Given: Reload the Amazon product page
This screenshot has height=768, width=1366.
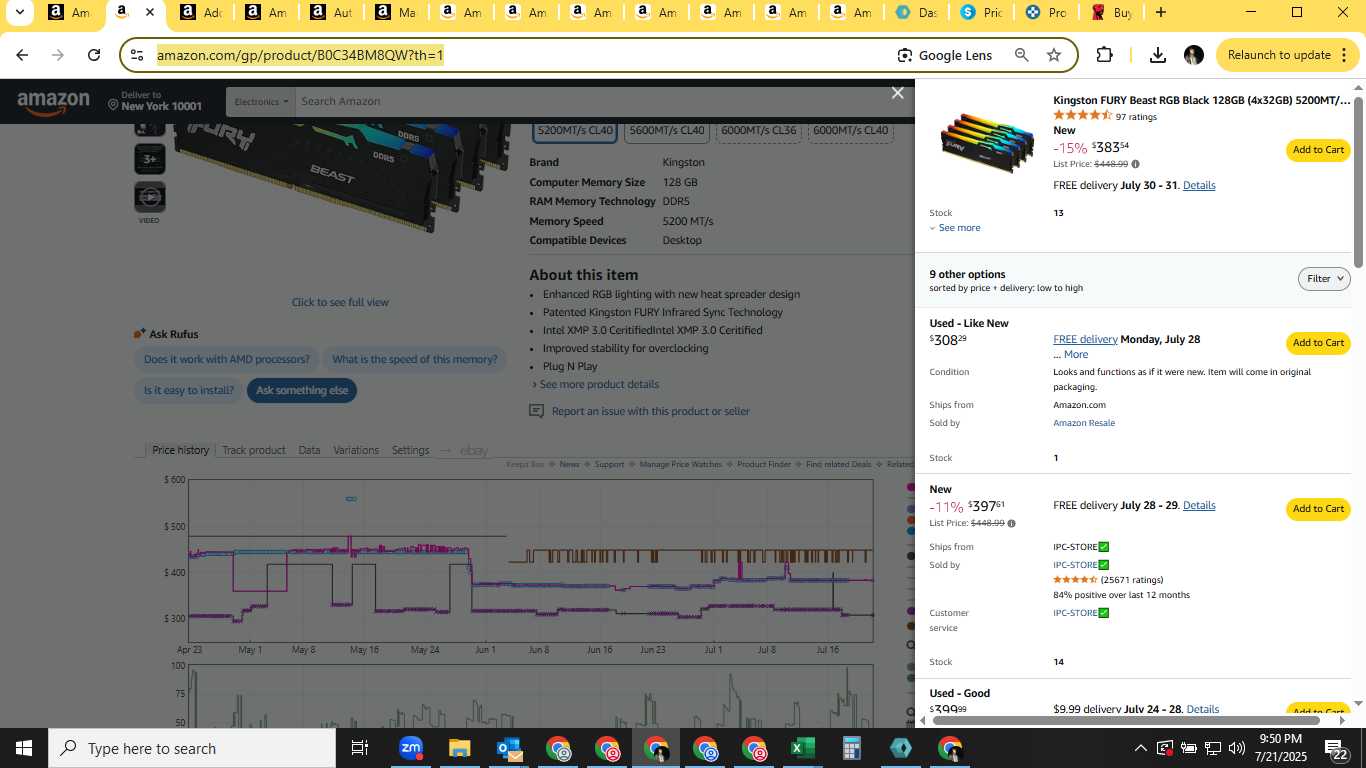Looking at the screenshot, I should 94,55.
